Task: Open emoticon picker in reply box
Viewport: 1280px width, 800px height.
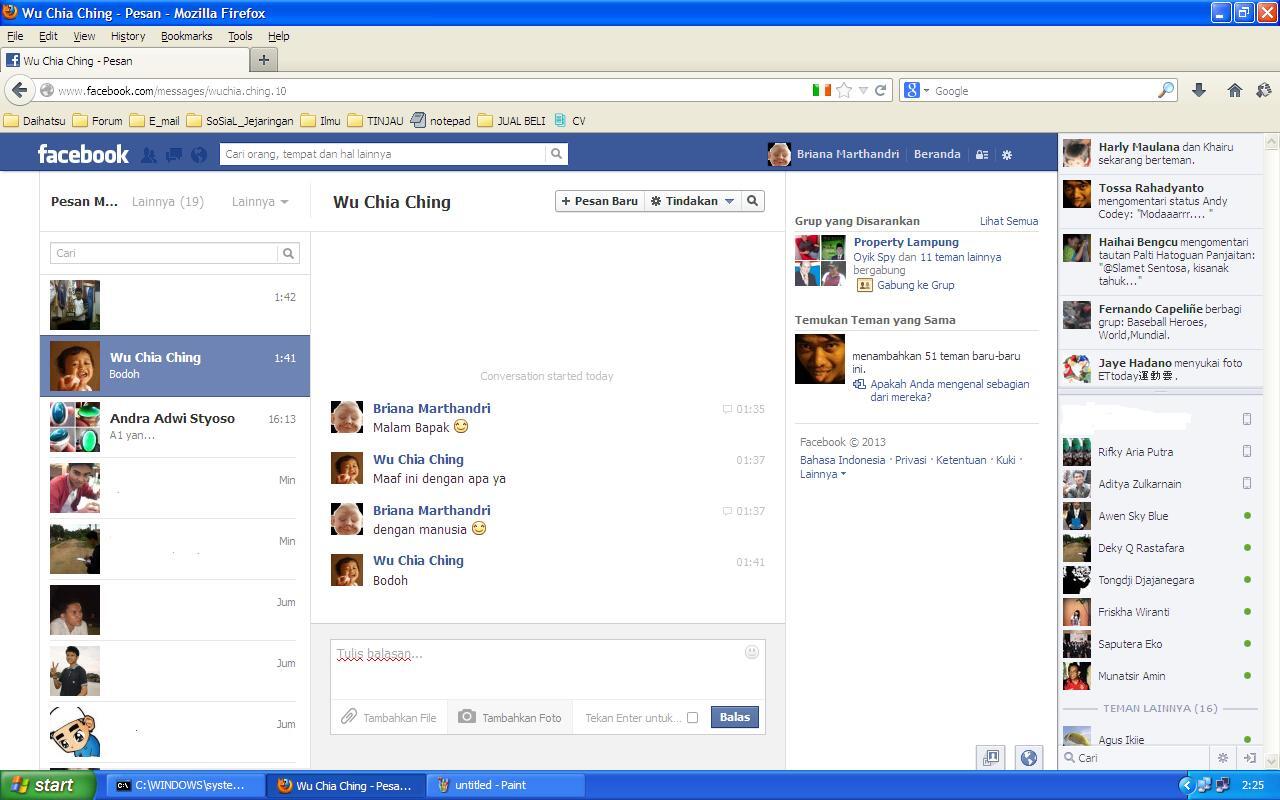Action: [752, 652]
